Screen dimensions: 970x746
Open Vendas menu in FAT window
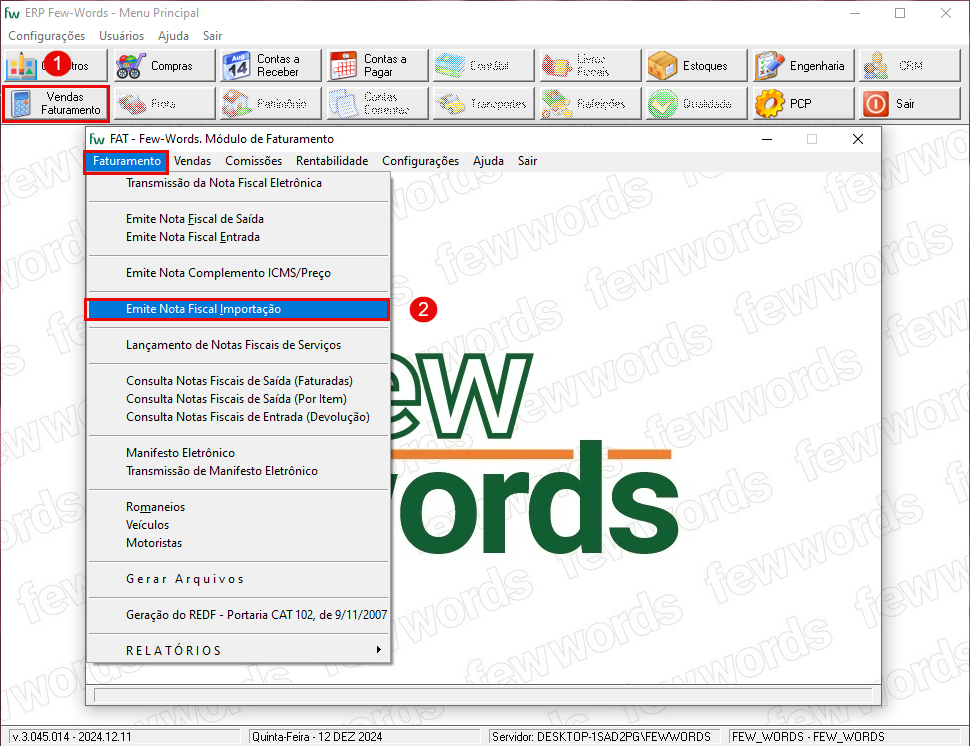click(192, 161)
